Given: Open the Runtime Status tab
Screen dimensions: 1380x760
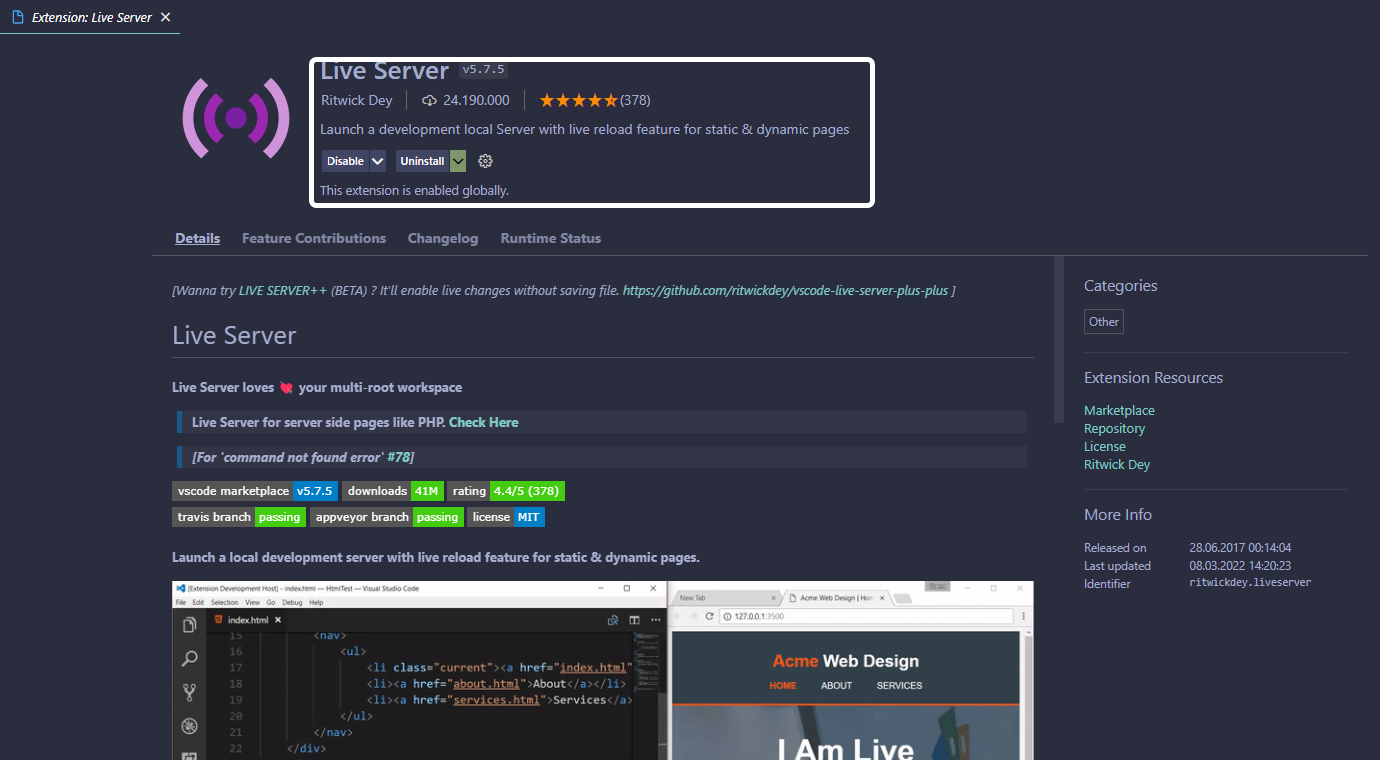Looking at the screenshot, I should click(550, 238).
